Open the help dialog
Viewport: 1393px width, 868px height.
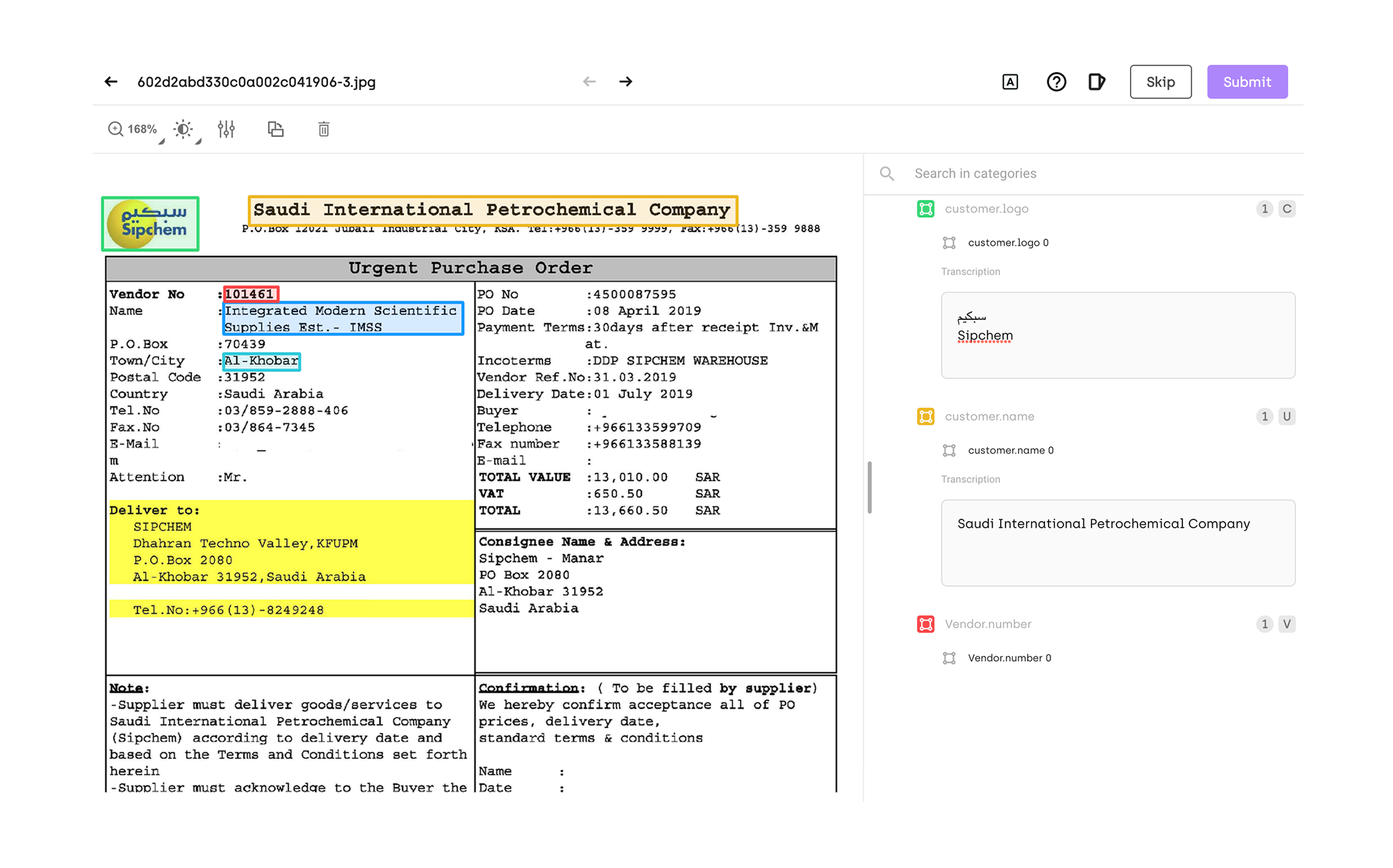point(1056,81)
